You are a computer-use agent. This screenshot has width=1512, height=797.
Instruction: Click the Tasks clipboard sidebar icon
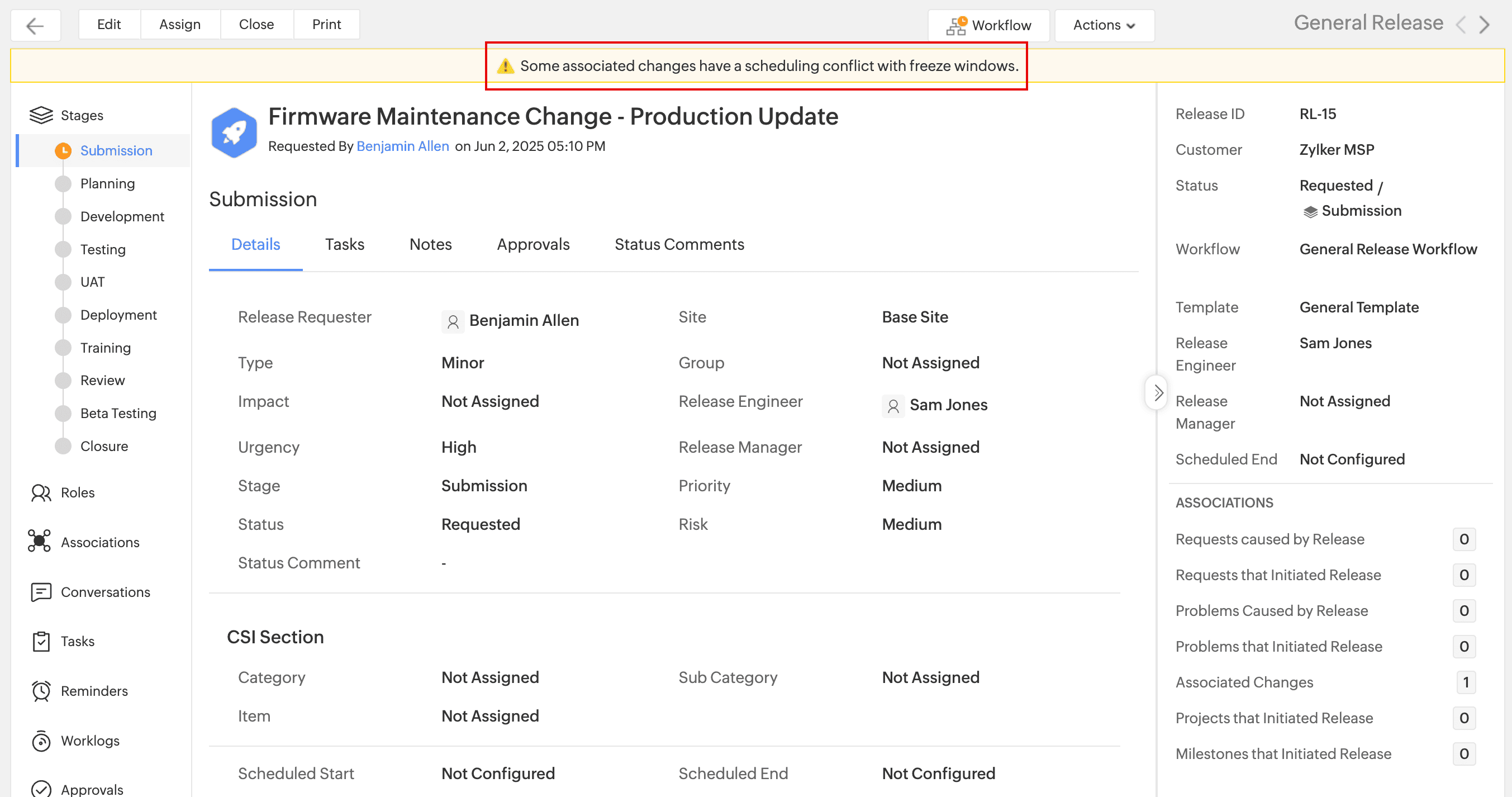click(x=40, y=641)
